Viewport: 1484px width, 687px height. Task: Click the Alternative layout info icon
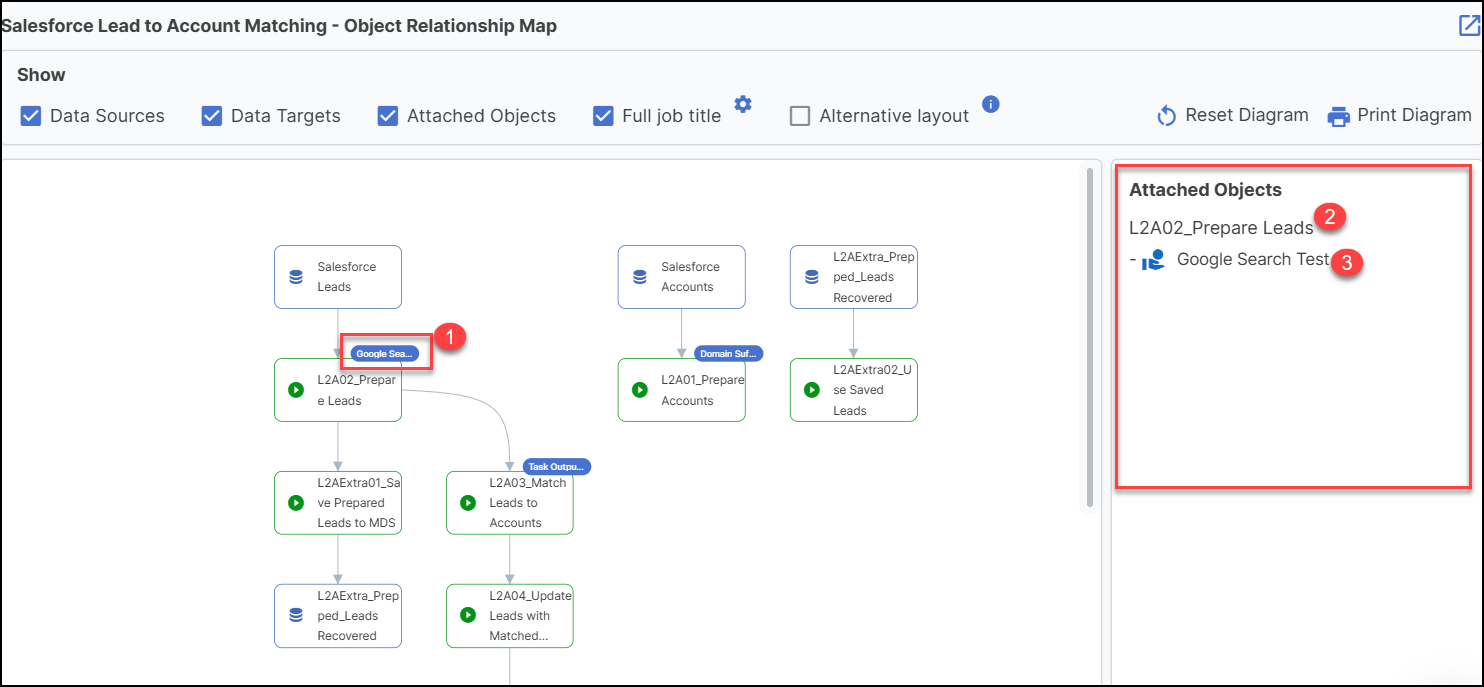[990, 104]
